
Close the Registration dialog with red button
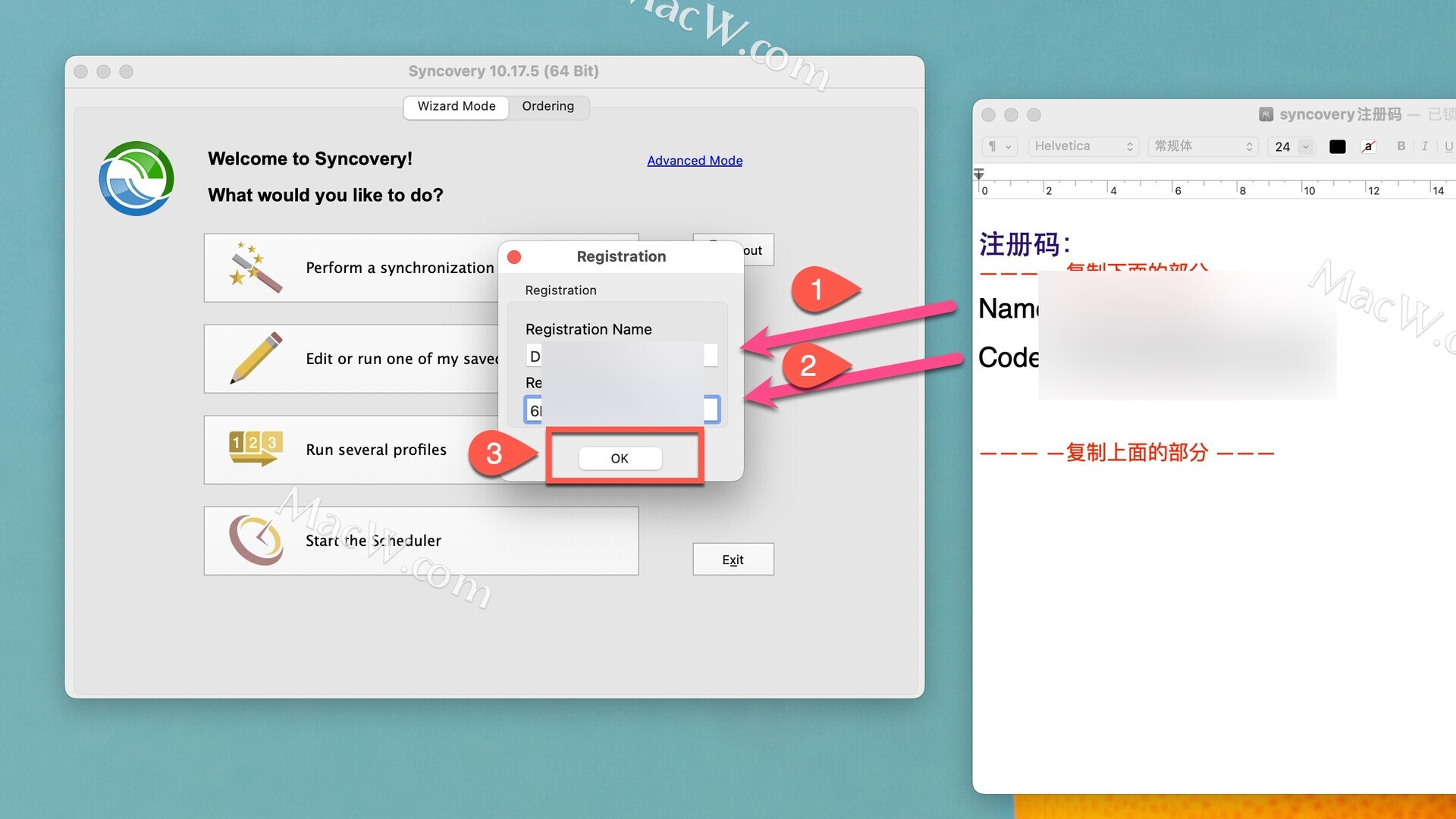514,257
